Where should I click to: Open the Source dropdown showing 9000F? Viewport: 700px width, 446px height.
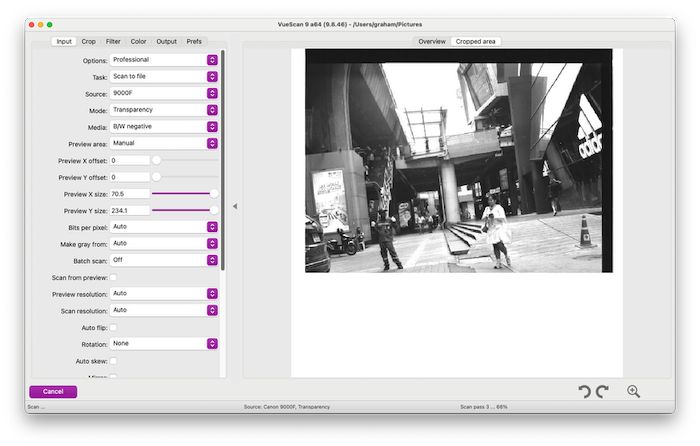click(164, 93)
